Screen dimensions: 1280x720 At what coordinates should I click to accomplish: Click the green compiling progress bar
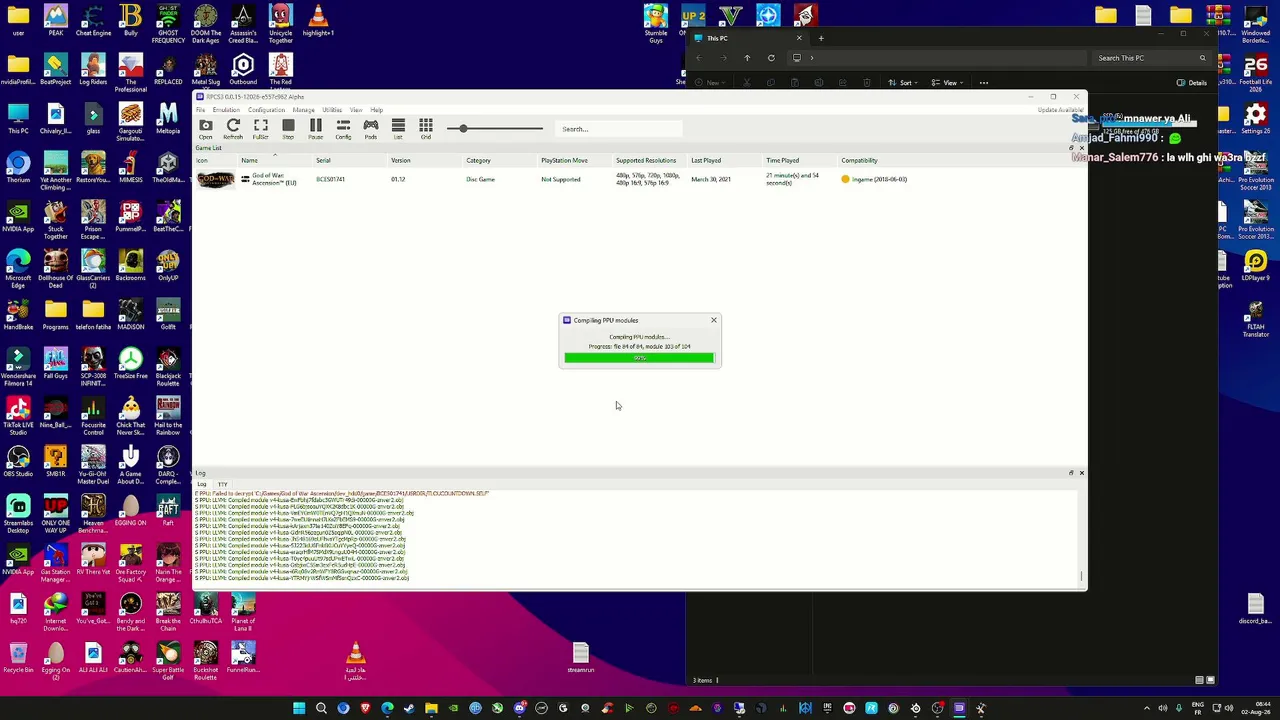(639, 357)
